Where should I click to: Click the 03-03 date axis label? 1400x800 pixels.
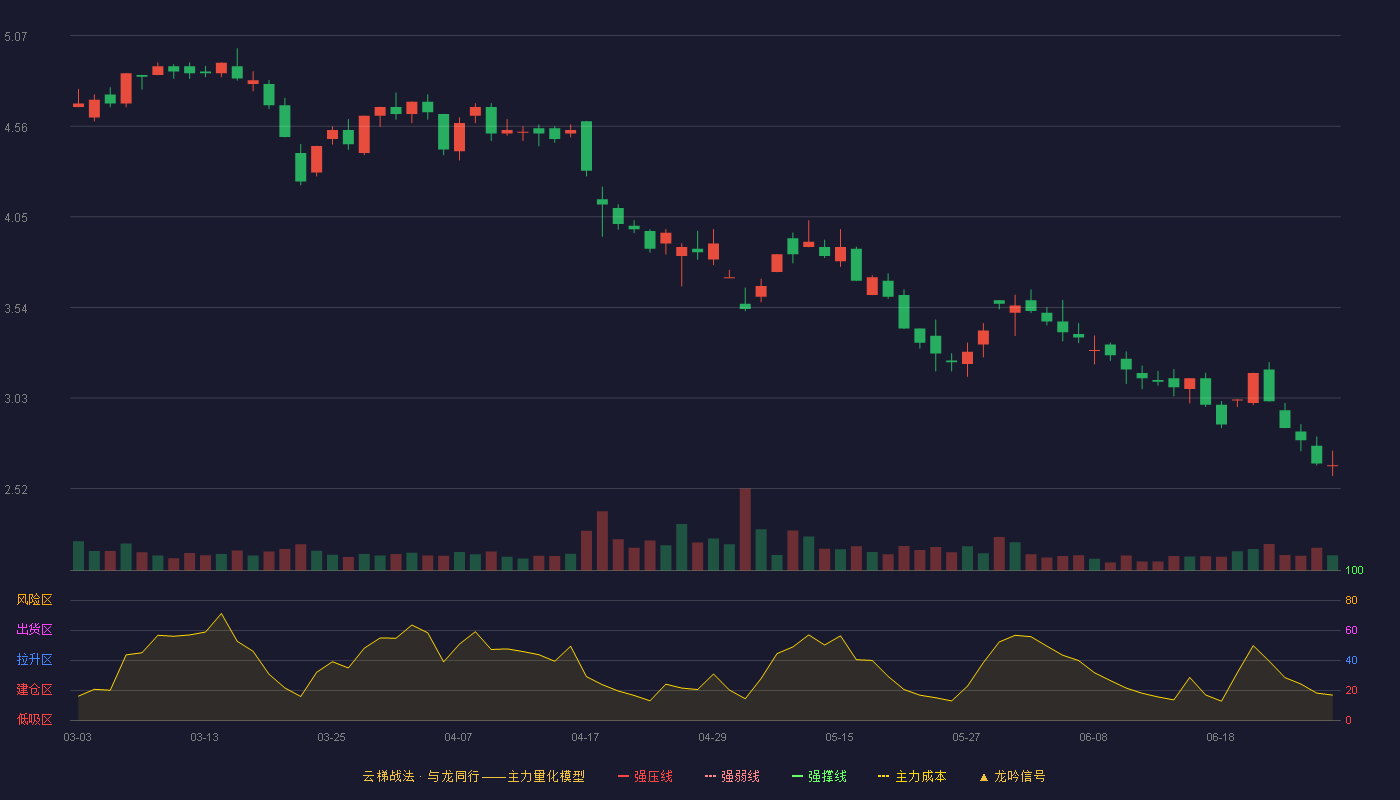[78, 737]
